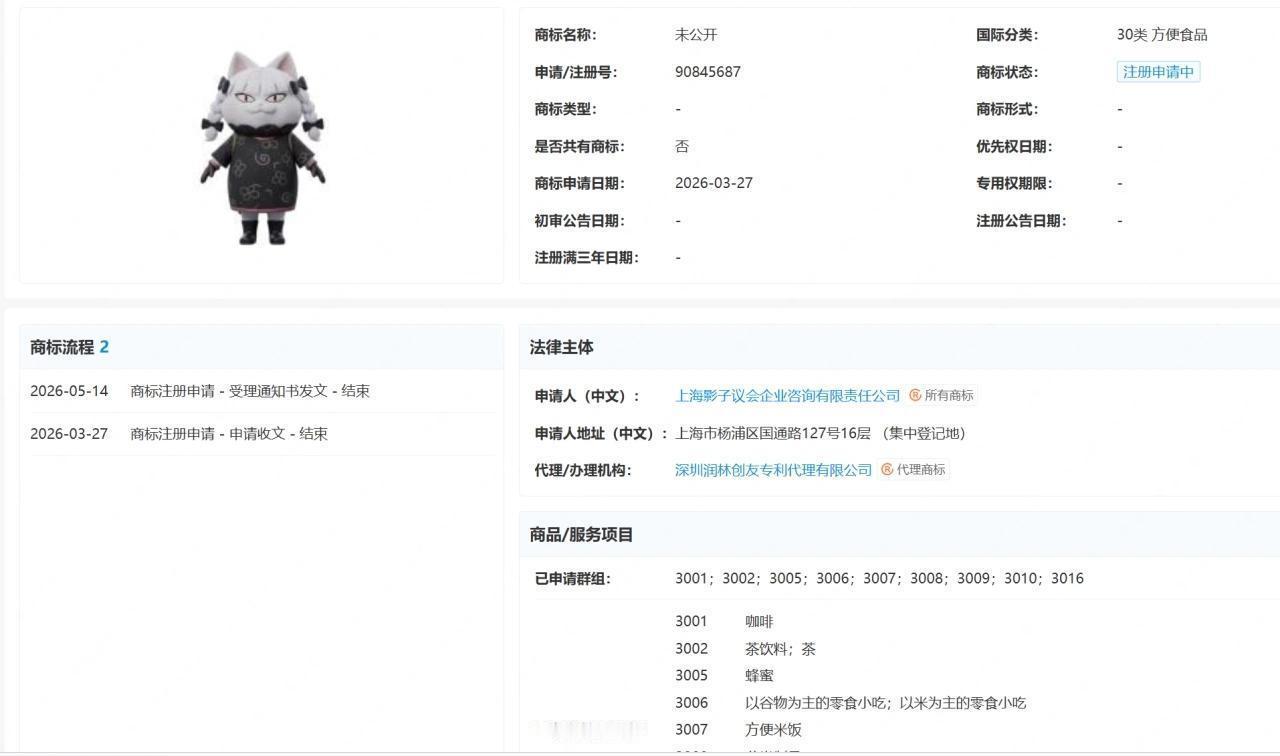
Task: Click the 初审公告日期 field label
Action: coord(580,220)
